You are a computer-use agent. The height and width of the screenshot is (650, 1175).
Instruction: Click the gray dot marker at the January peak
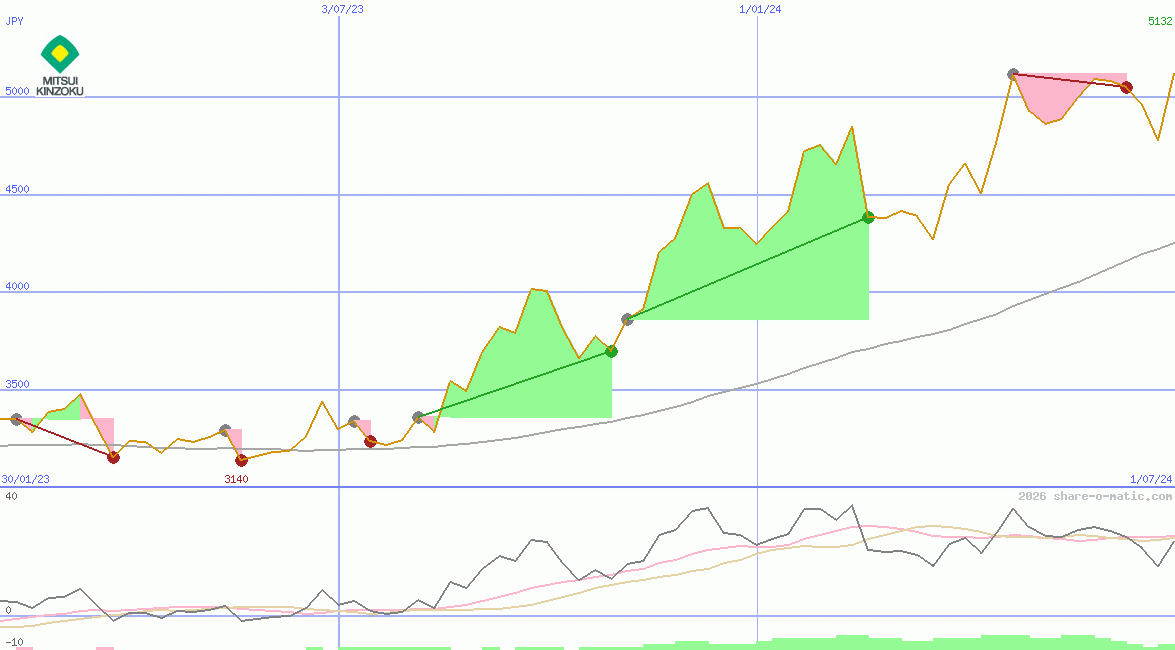[1012, 73]
